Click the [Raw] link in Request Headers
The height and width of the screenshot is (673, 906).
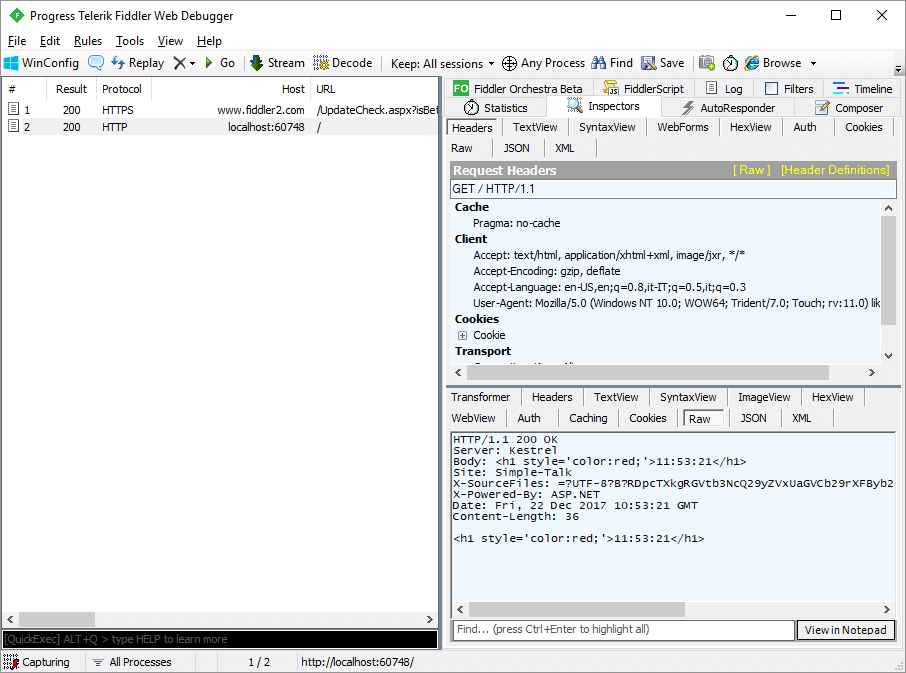(752, 170)
